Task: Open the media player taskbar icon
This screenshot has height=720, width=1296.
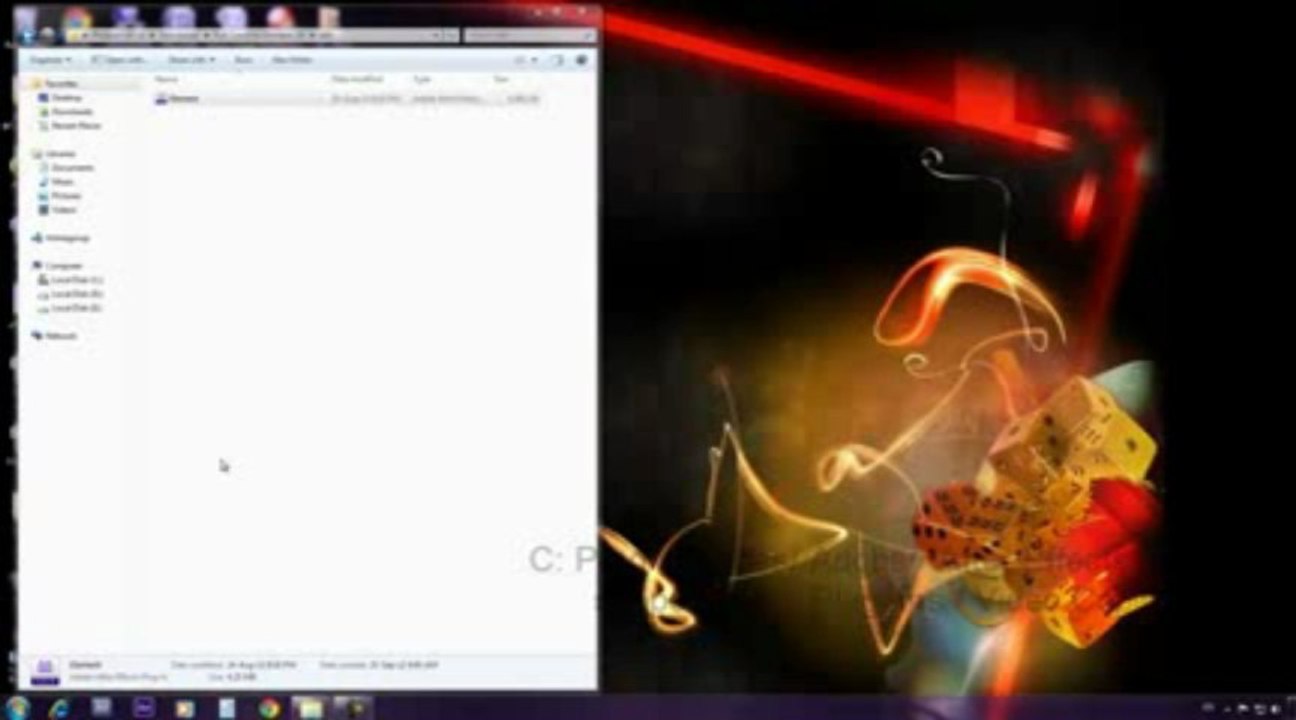Action: pyautogui.click(x=185, y=708)
